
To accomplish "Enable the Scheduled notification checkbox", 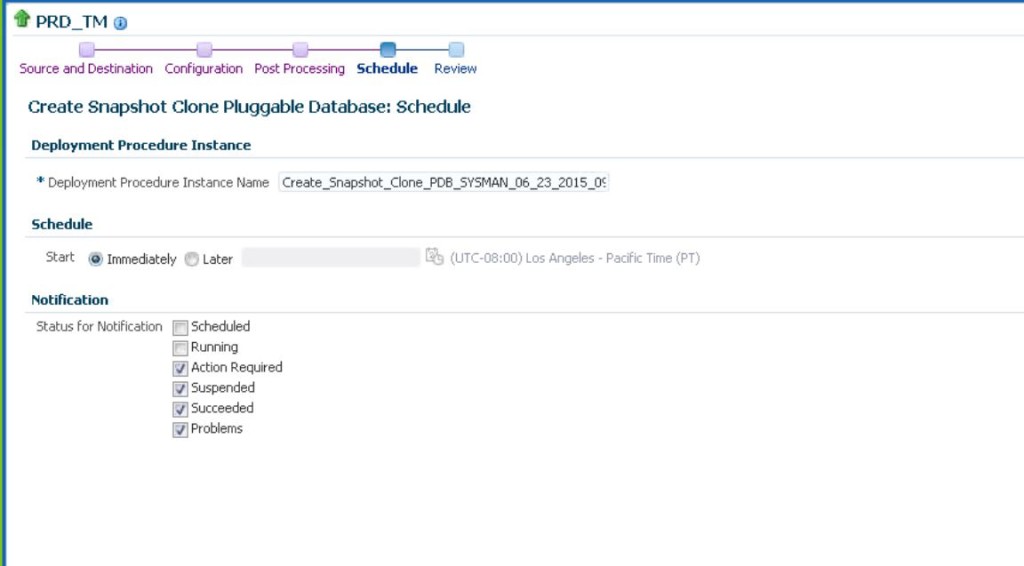I will [180, 327].
